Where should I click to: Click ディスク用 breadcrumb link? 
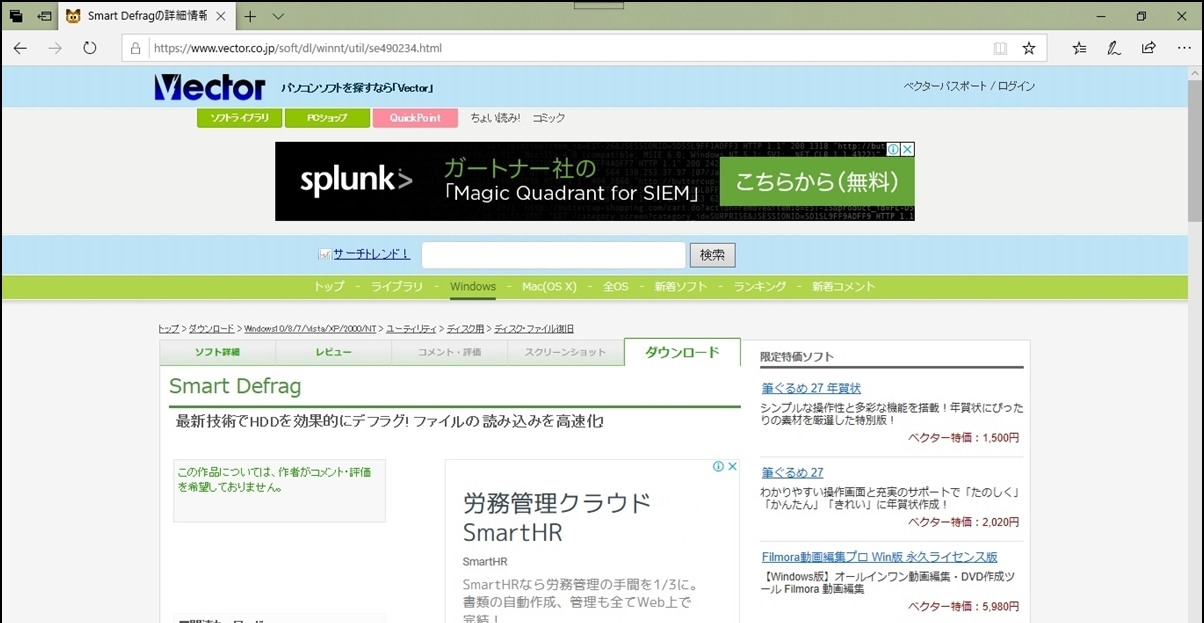465,329
